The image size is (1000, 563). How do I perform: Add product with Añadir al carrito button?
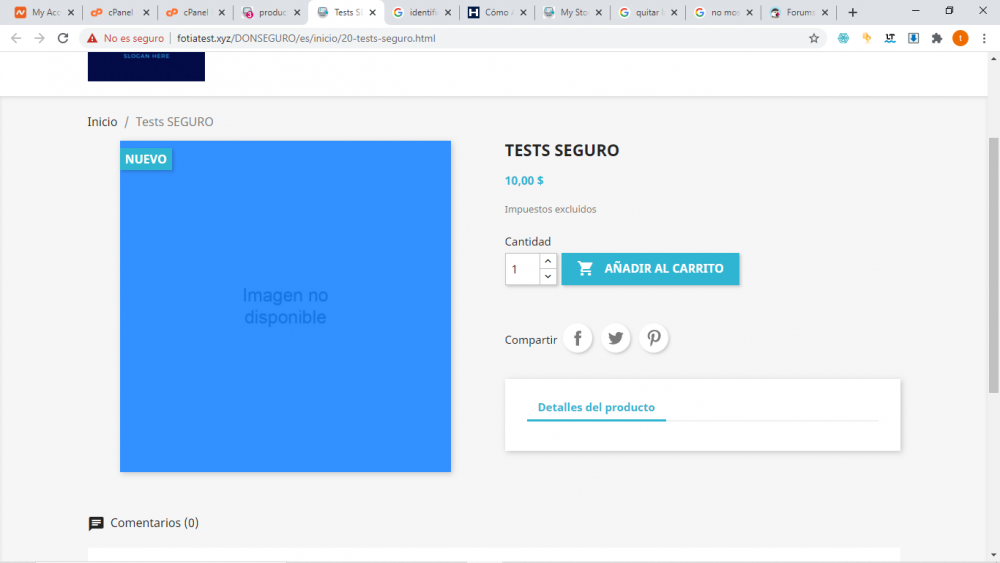[650, 268]
